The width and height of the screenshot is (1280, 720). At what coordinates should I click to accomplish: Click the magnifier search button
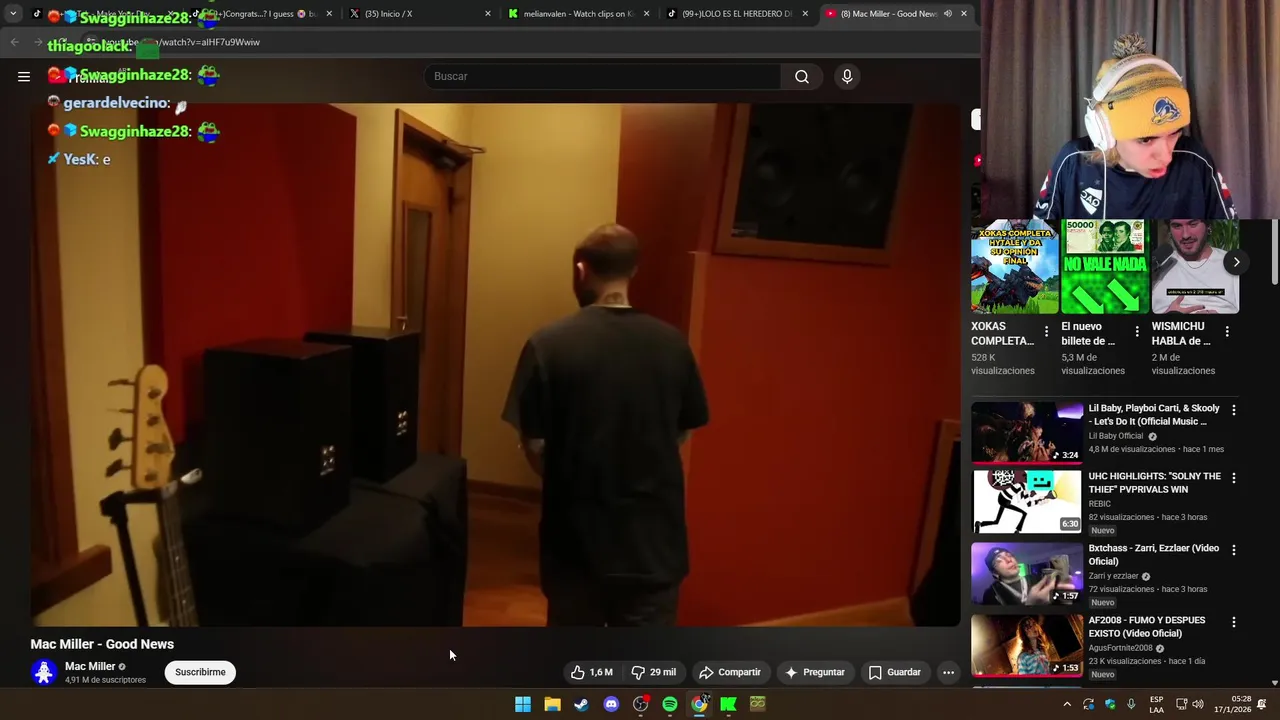tap(802, 76)
